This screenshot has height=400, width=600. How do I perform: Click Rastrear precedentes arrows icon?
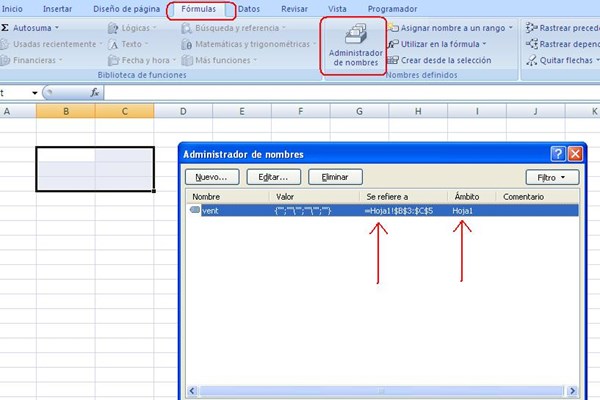coord(531,28)
